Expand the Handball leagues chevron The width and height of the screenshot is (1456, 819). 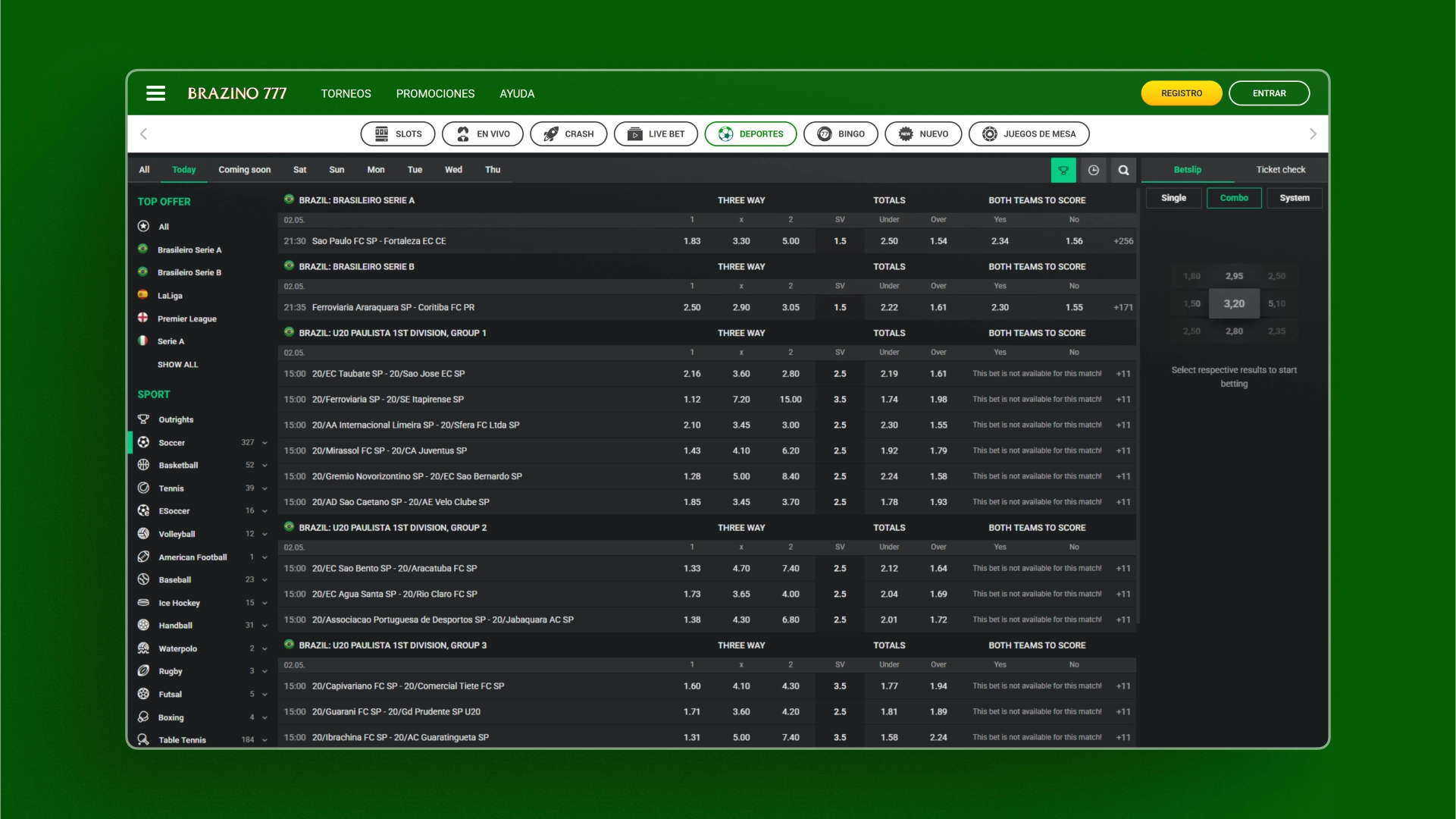pyautogui.click(x=265, y=626)
